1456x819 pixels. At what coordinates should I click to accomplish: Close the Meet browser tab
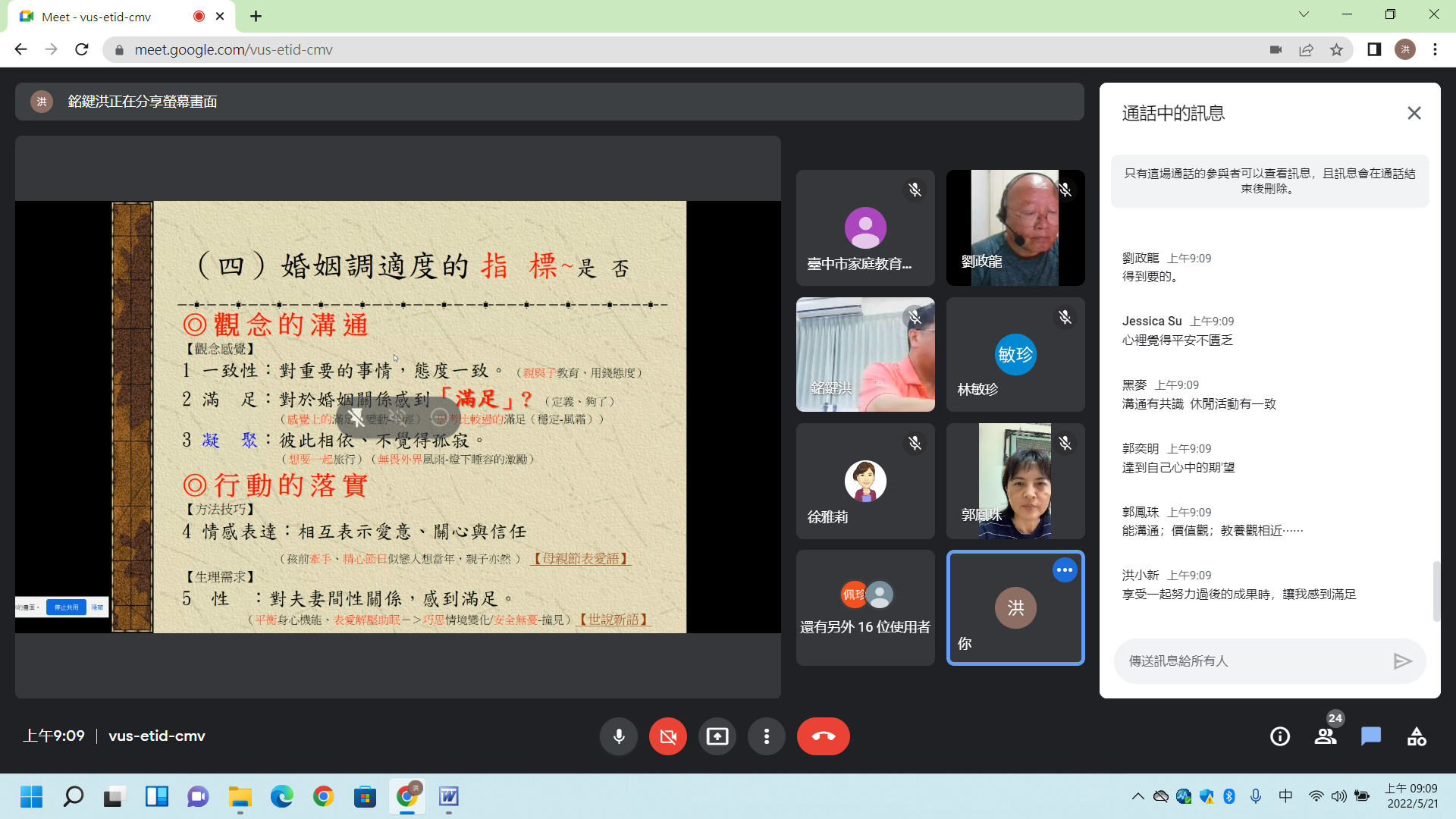[220, 16]
